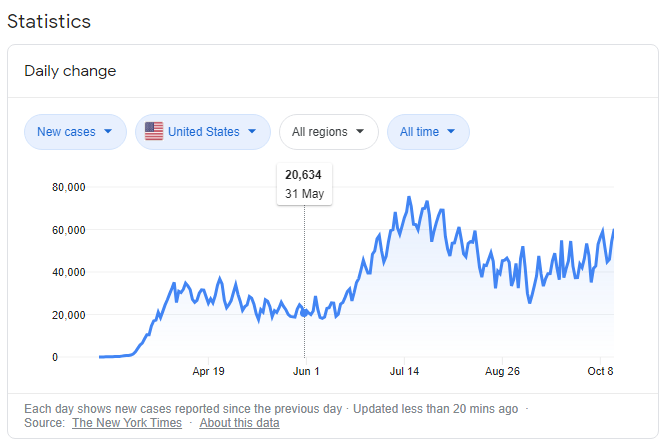Image resolution: width=671 pixels, height=447 pixels.
Task: Click the 20,634 tooltip box
Action: (x=304, y=184)
